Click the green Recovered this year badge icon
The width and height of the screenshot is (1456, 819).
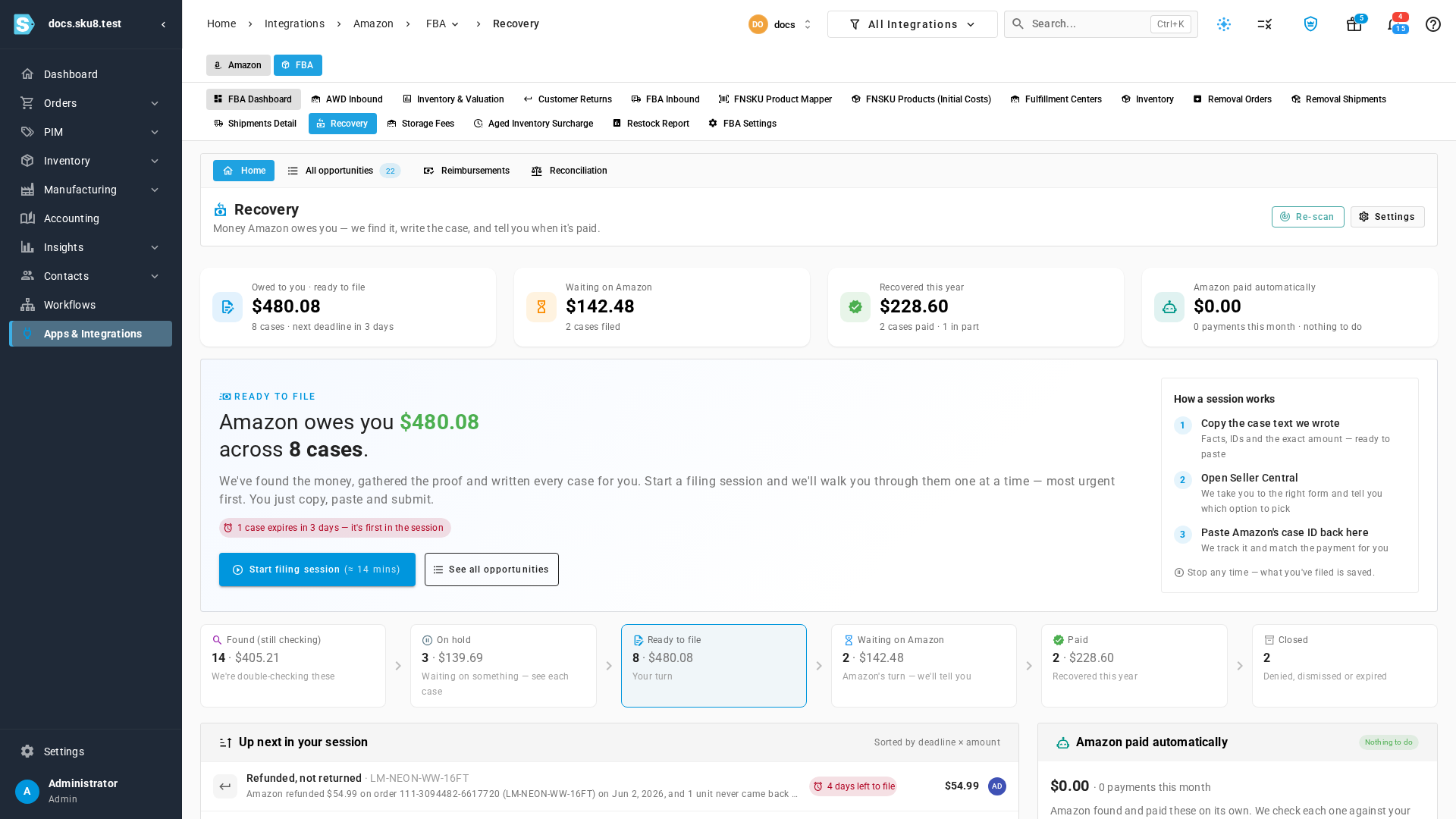[x=855, y=307]
